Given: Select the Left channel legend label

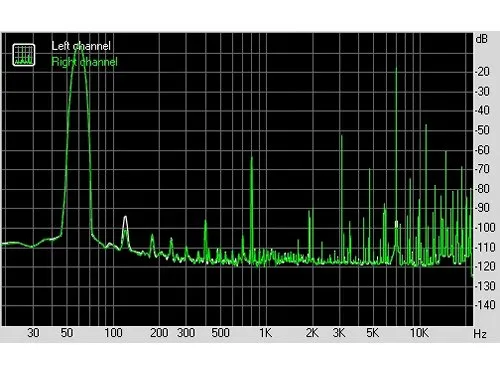Looking at the screenshot, I should tap(81, 46).
